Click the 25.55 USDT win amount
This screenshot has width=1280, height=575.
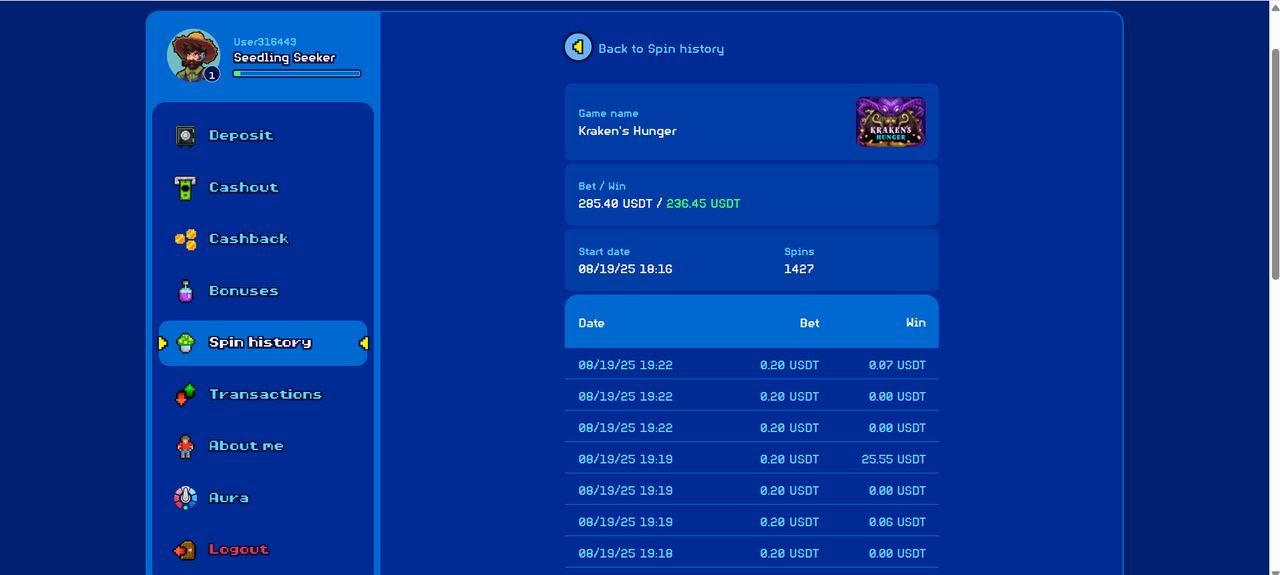[x=893, y=459]
